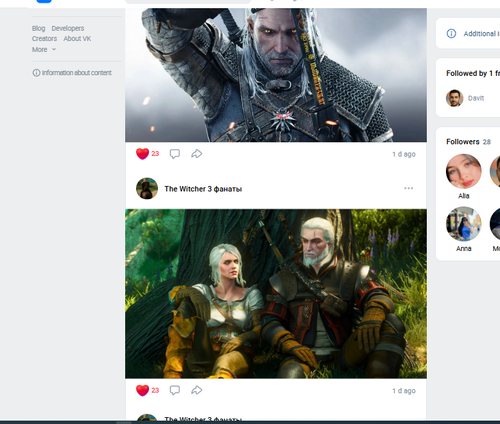Open three-dot menu of The Witcher 3 фанаты post
This screenshot has height=424, width=500.
409,188
